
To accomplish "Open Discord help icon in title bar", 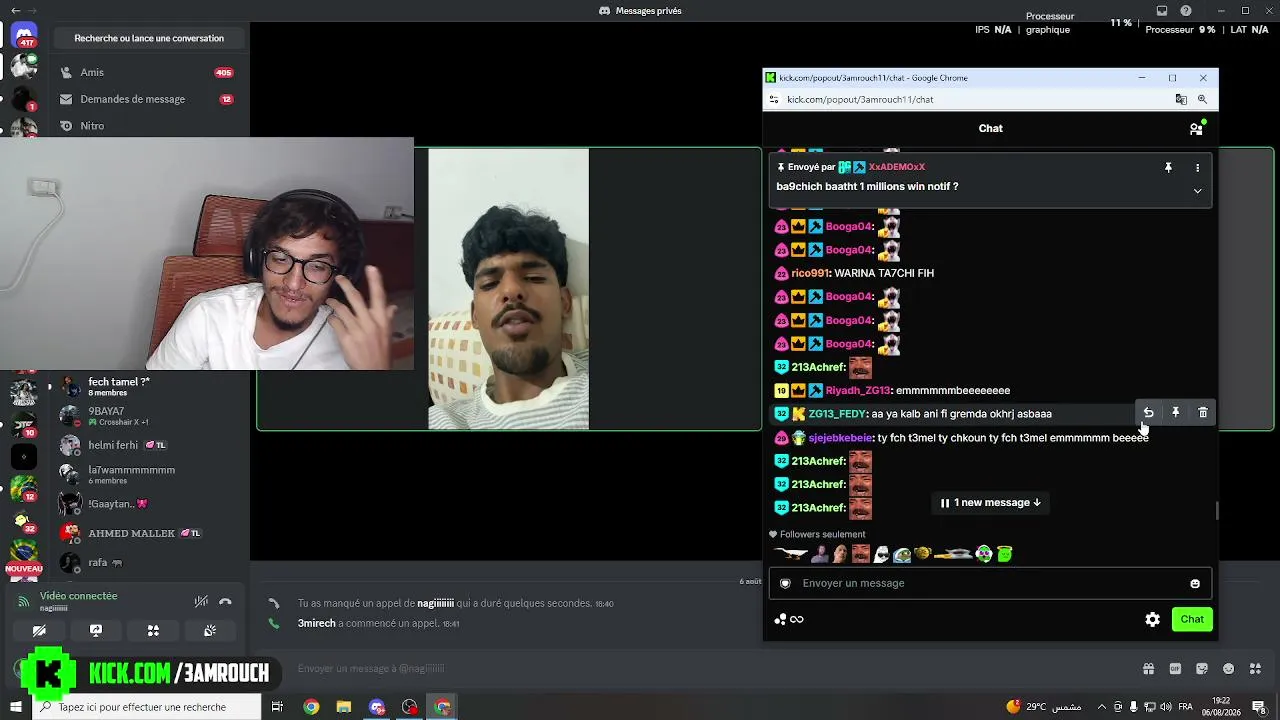I will click(1186, 11).
